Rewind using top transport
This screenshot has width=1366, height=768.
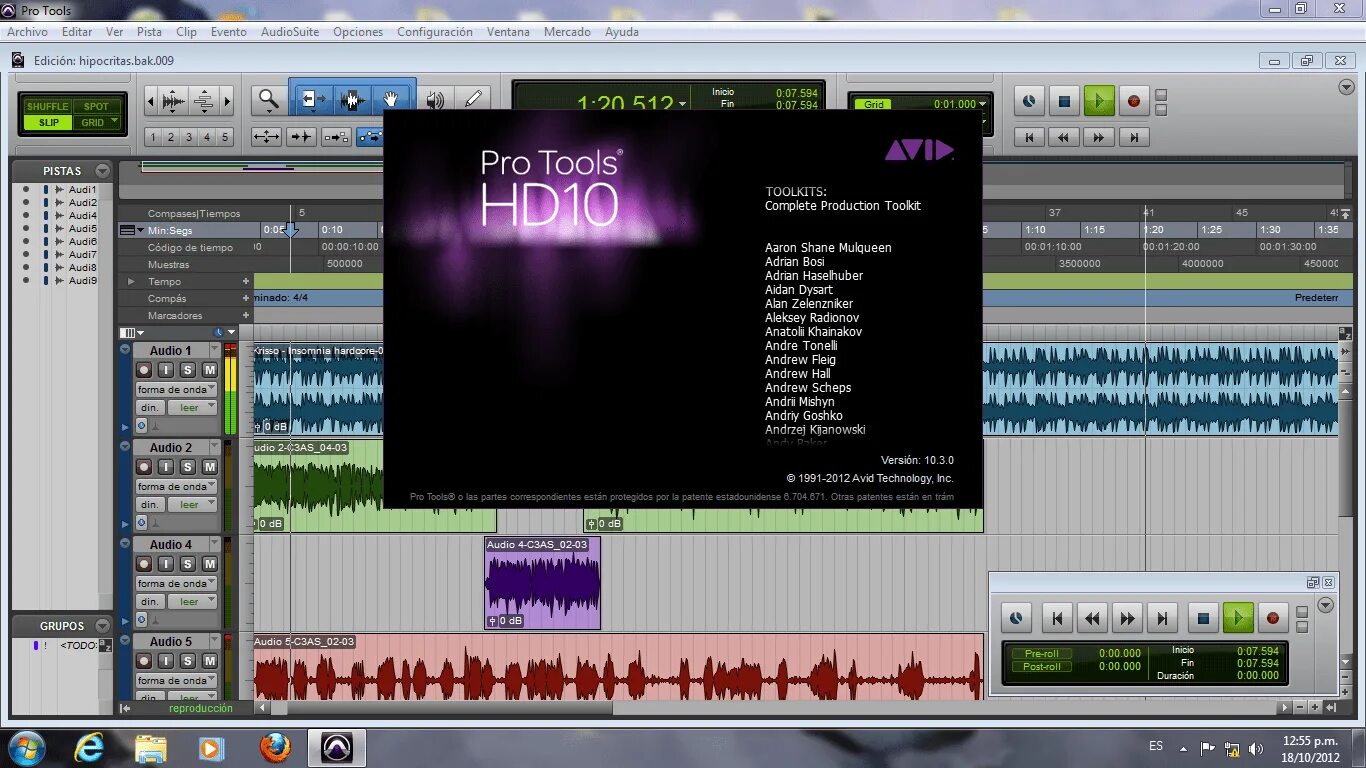(1064, 137)
